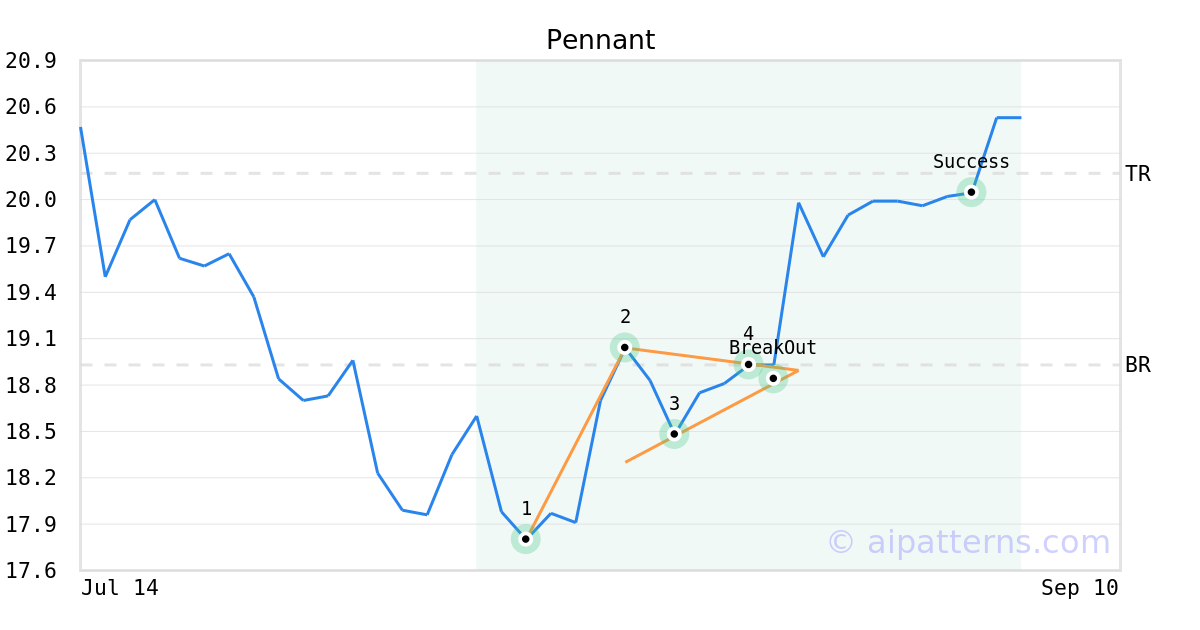
Task: Click the 19.1 price axis label
Action: click(x=30, y=339)
